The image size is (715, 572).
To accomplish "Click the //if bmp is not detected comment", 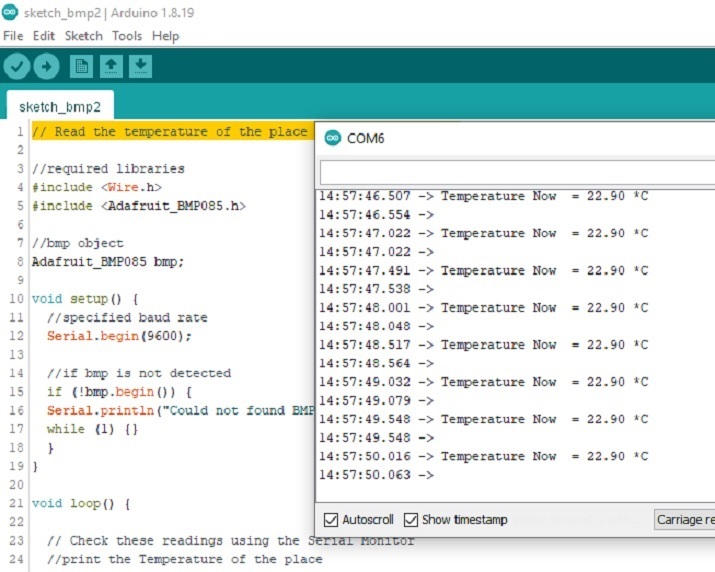I will point(139,373).
